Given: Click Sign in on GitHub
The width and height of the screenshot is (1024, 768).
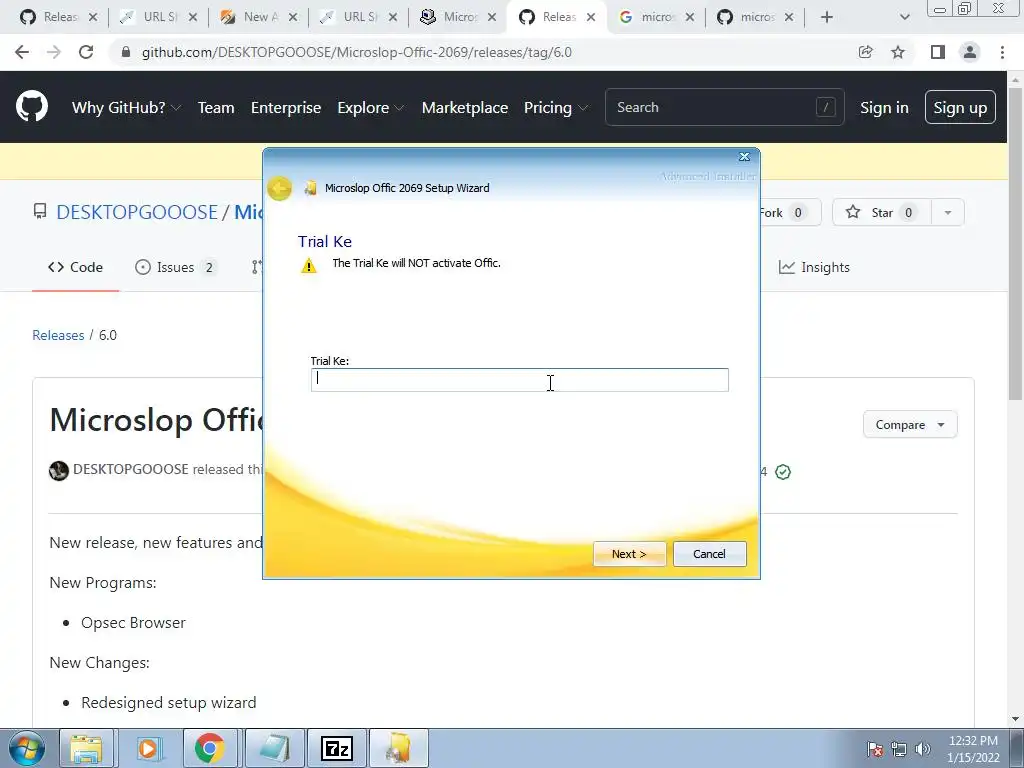Looking at the screenshot, I should pos(884,107).
